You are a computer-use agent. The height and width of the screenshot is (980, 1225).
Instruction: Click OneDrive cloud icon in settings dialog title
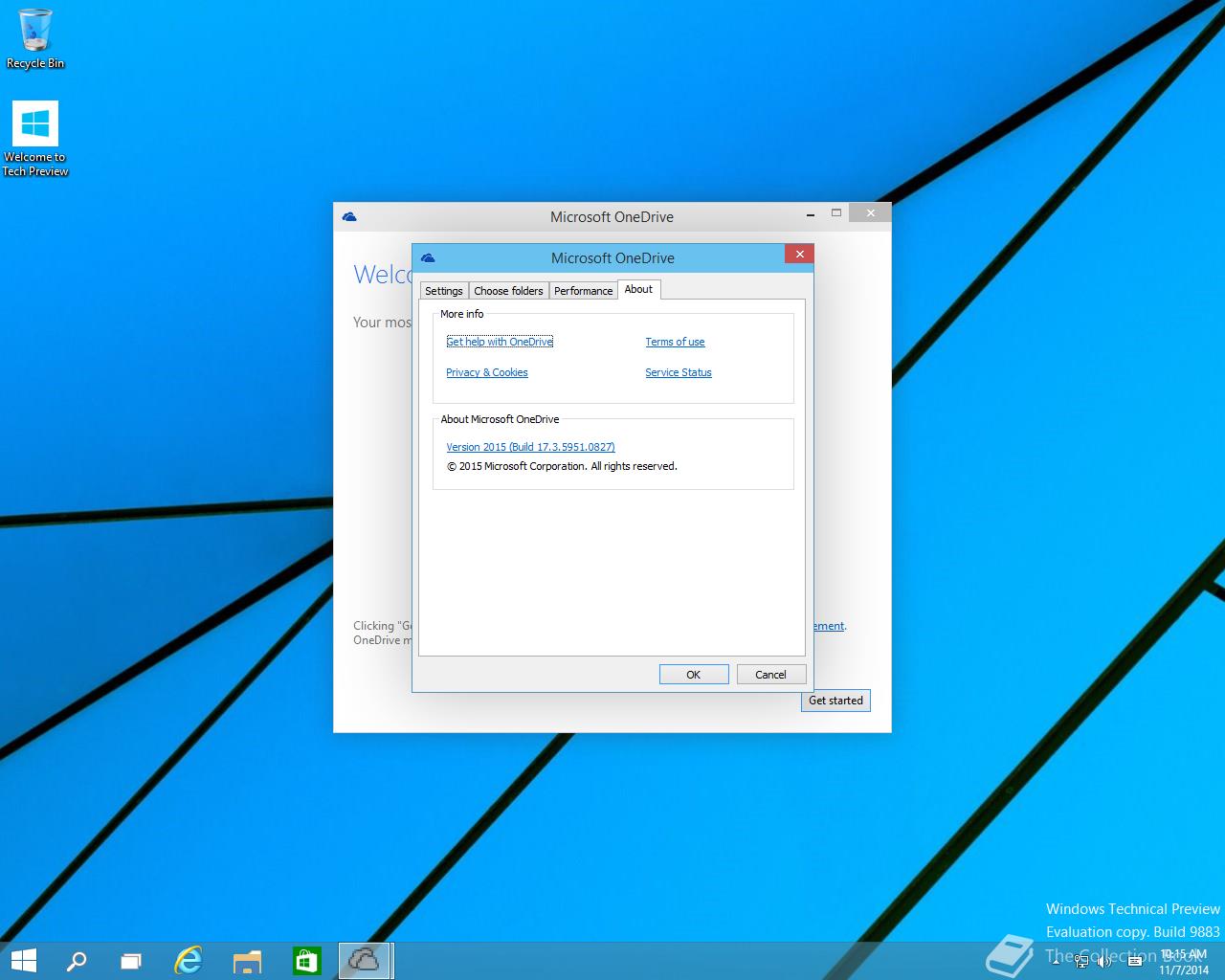pos(428,257)
